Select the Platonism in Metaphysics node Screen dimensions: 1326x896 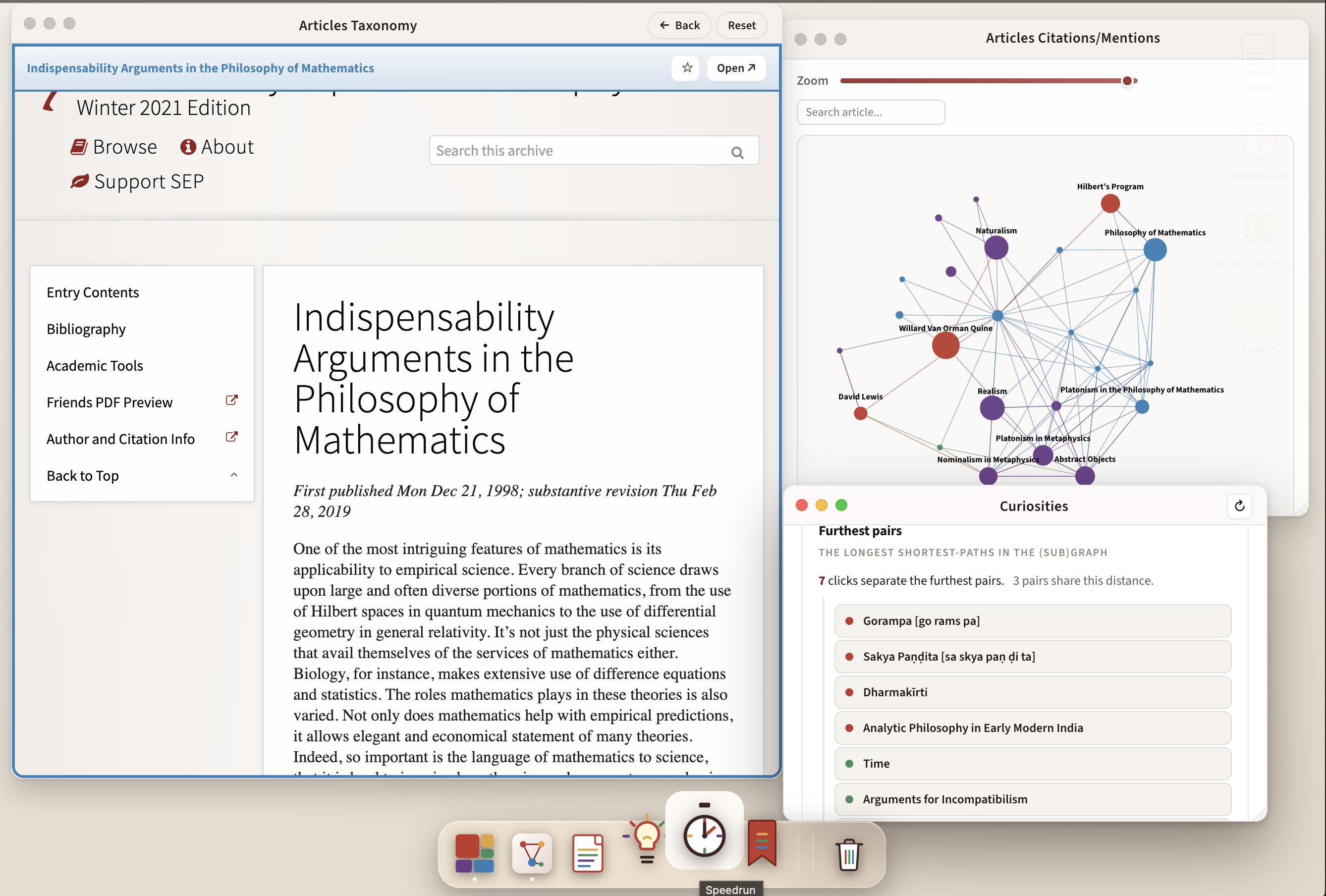1043,455
